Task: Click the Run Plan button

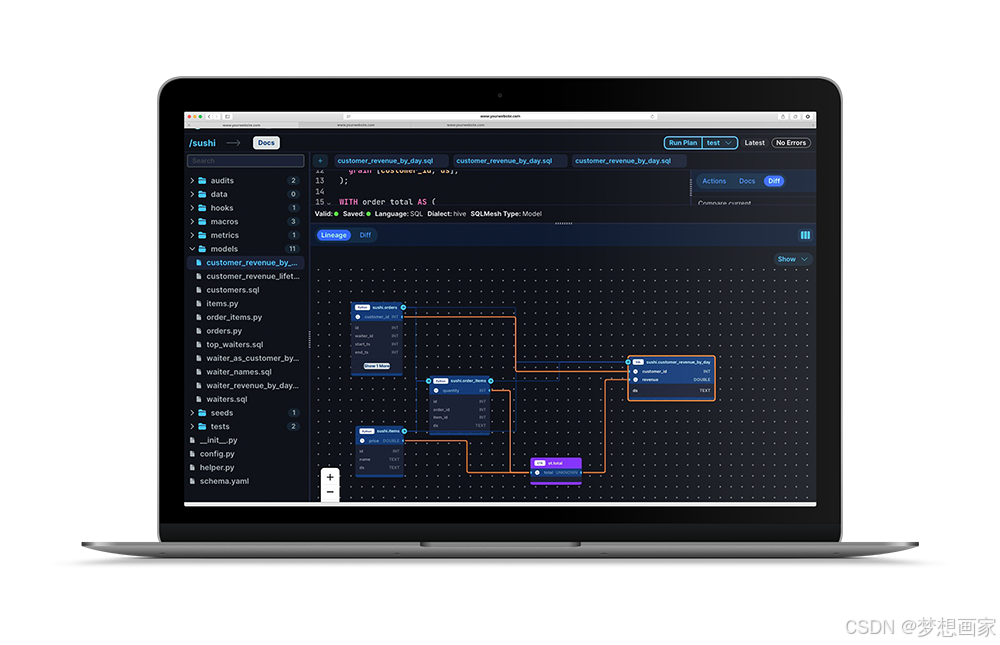Action: pyautogui.click(x=683, y=143)
